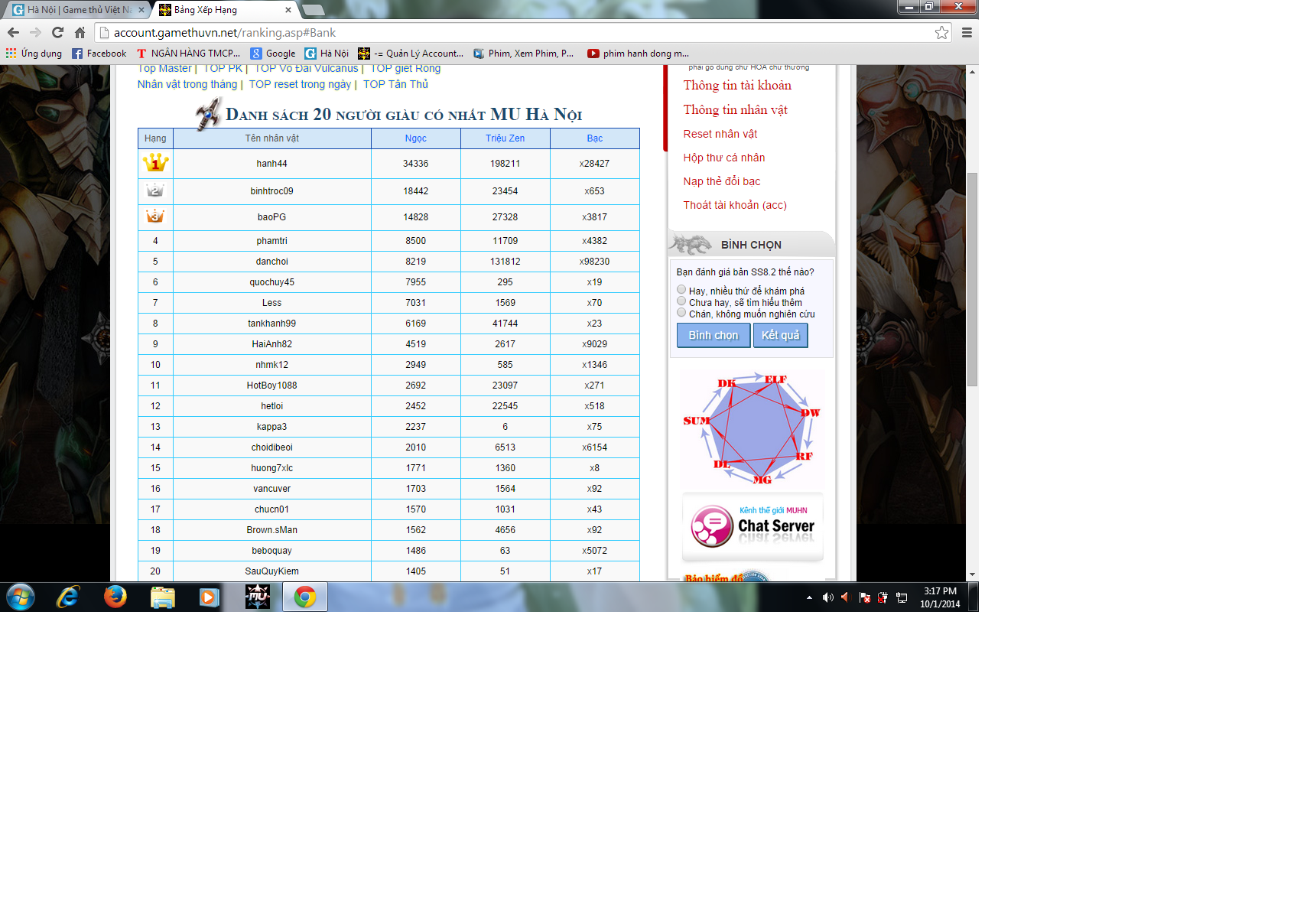
Task: Open the NGÂN HÀNG TMCP bookmark
Action: 188,54
